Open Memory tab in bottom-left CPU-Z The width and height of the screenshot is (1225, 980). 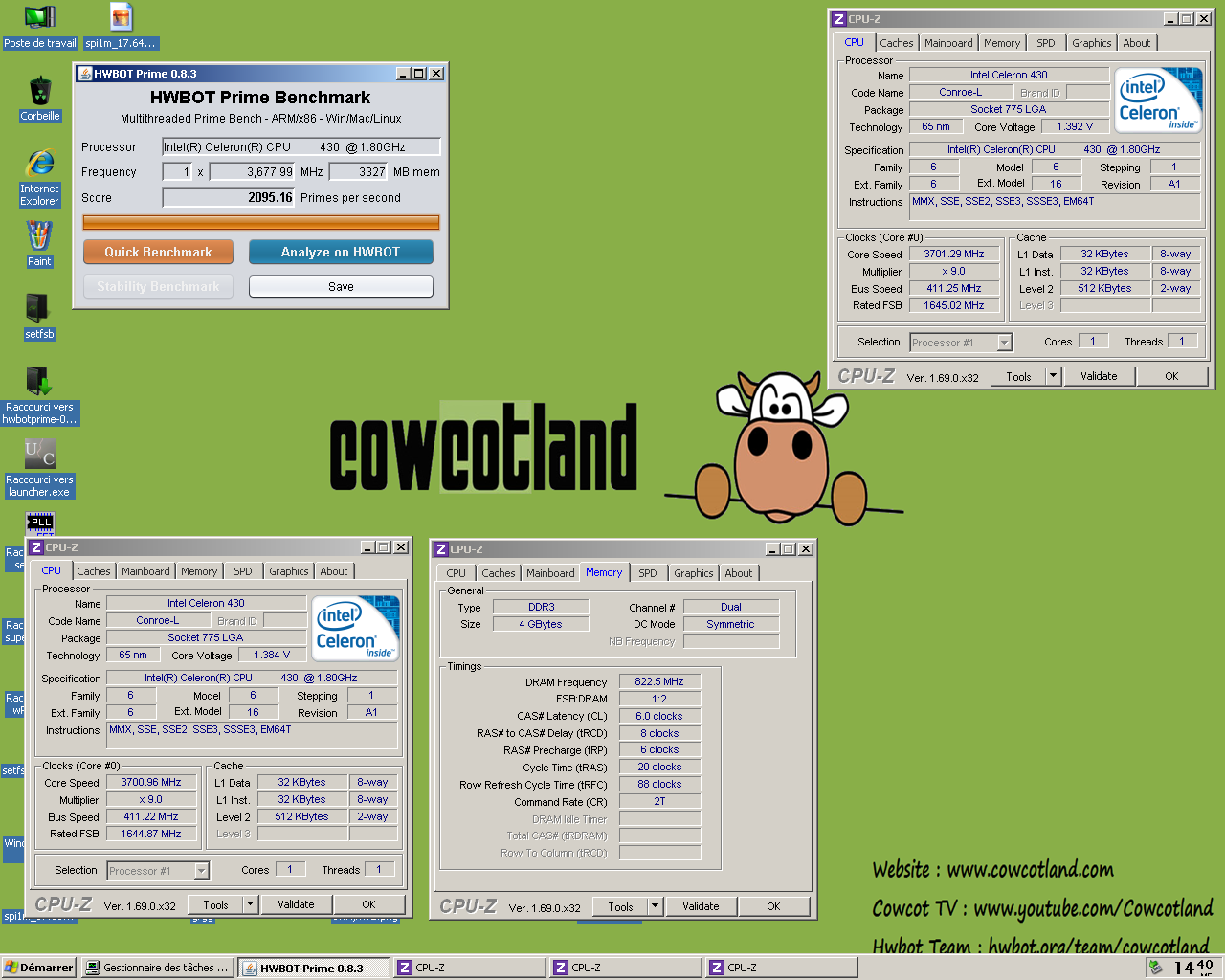pyautogui.click(x=199, y=571)
